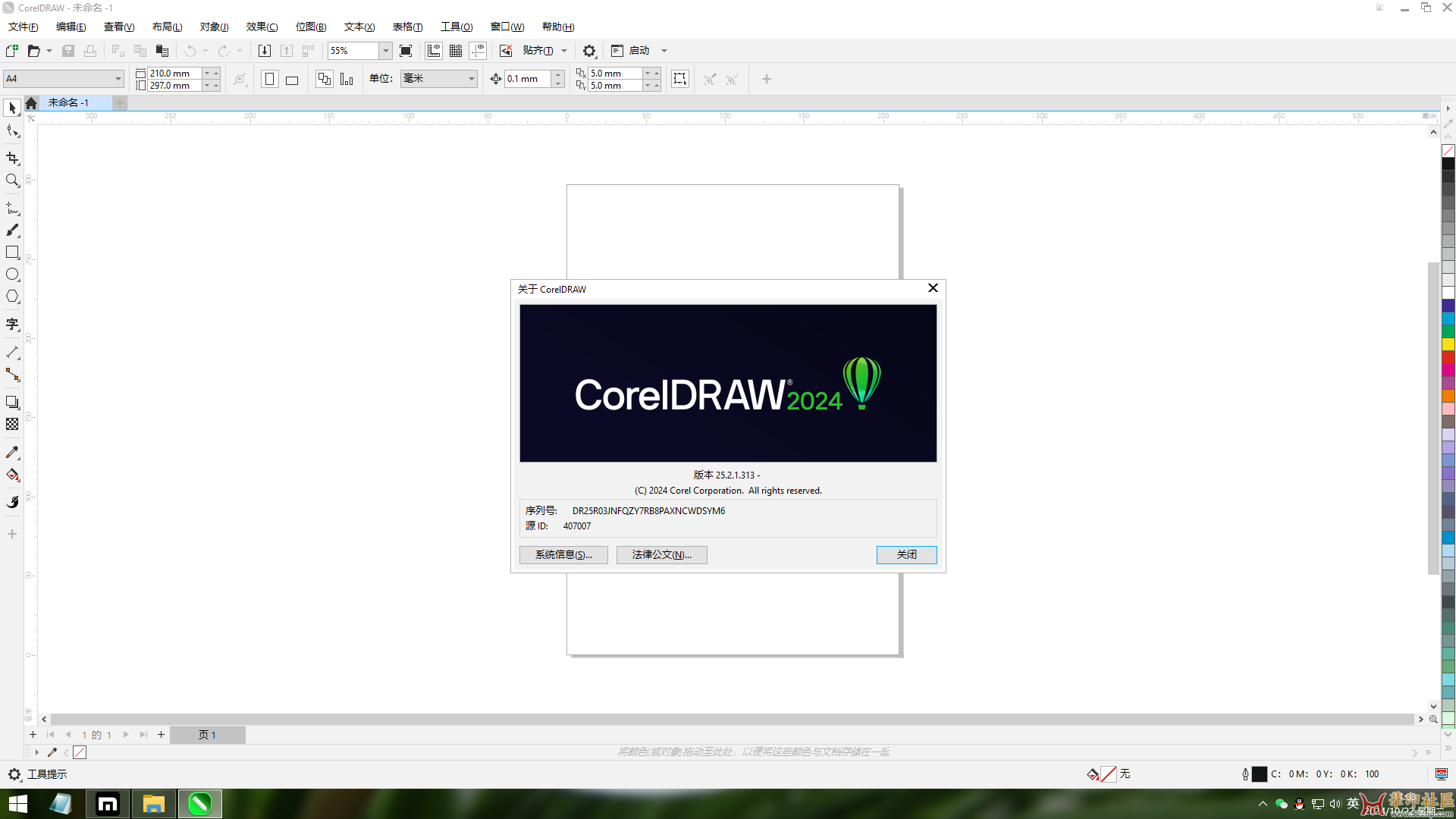Select the Ellipse tool
The width and height of the screenshot is (1456, 819).
point(12,274)
